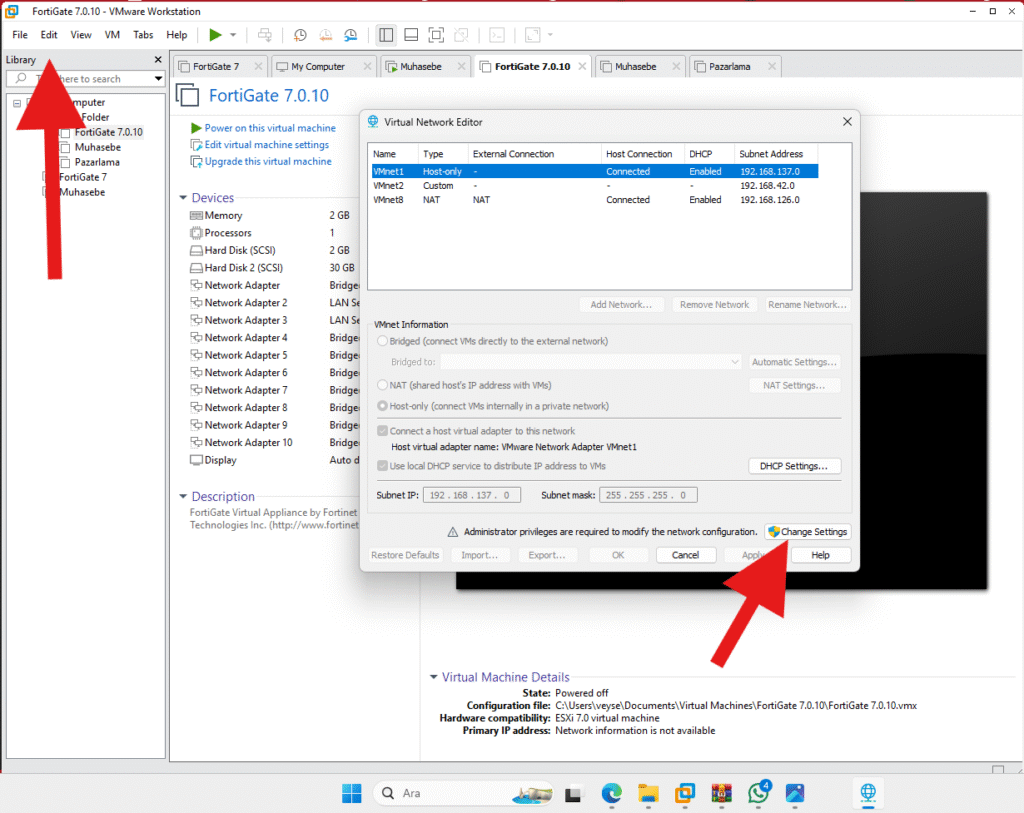Open the Edit virtual machine settings link
This screenshot has height=813, width=1024.
(266, 145)
